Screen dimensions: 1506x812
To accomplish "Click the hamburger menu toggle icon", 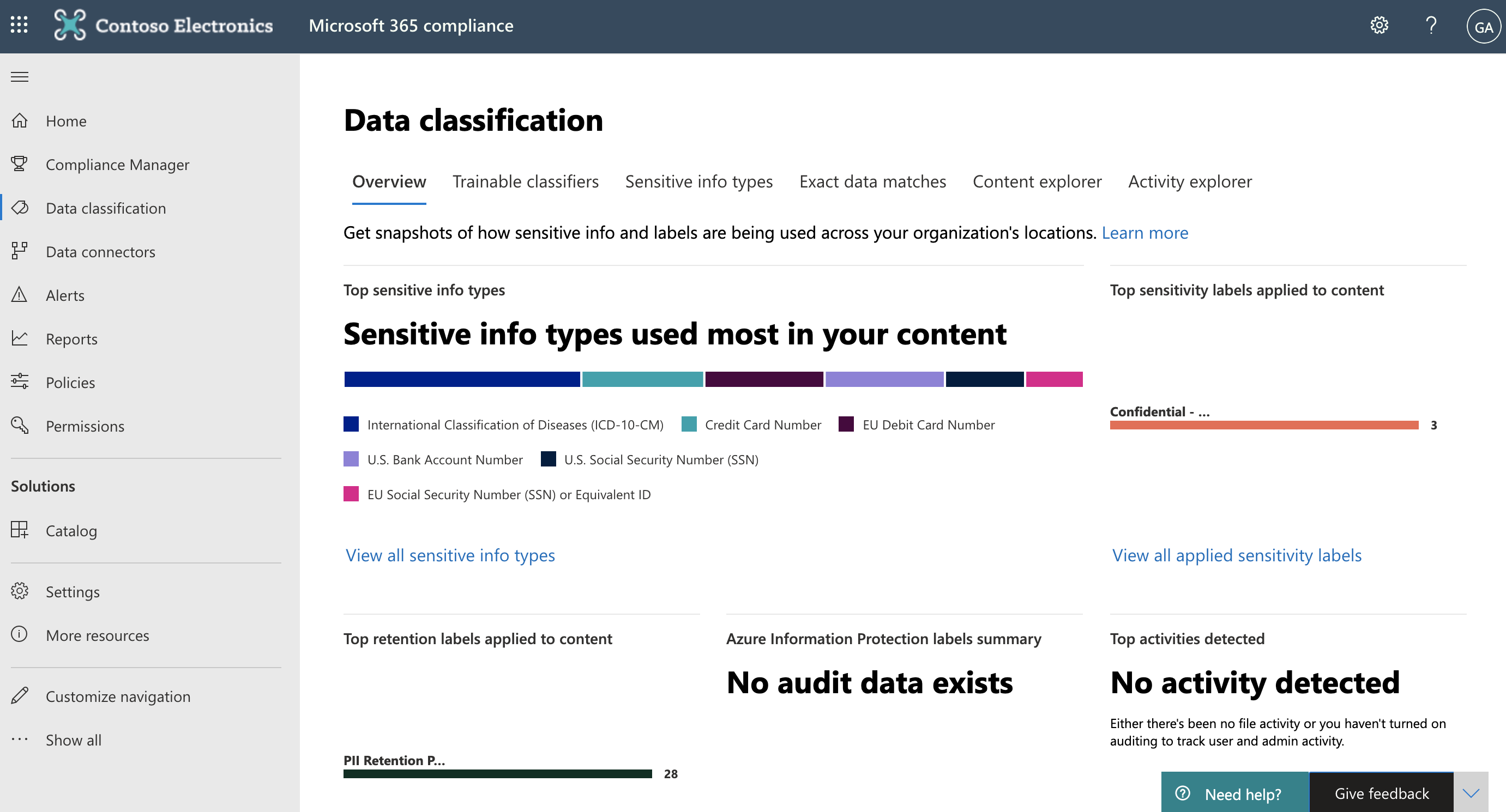I will (x=19, y=77).
